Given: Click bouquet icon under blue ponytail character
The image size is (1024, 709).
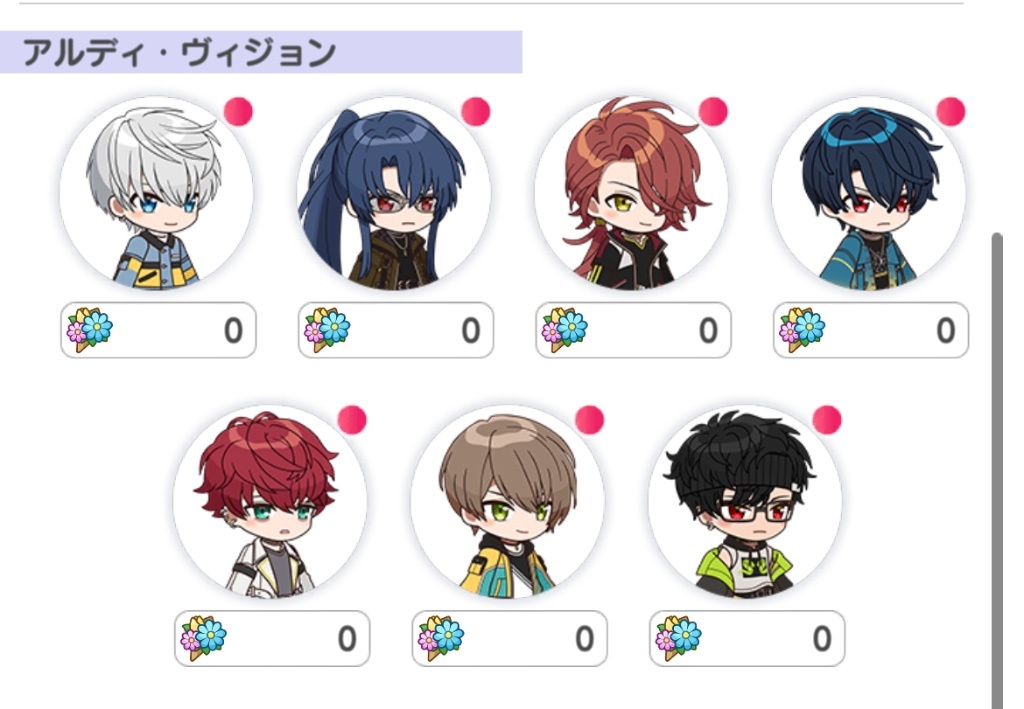Looking at the screenshot, I should [327, 330].
